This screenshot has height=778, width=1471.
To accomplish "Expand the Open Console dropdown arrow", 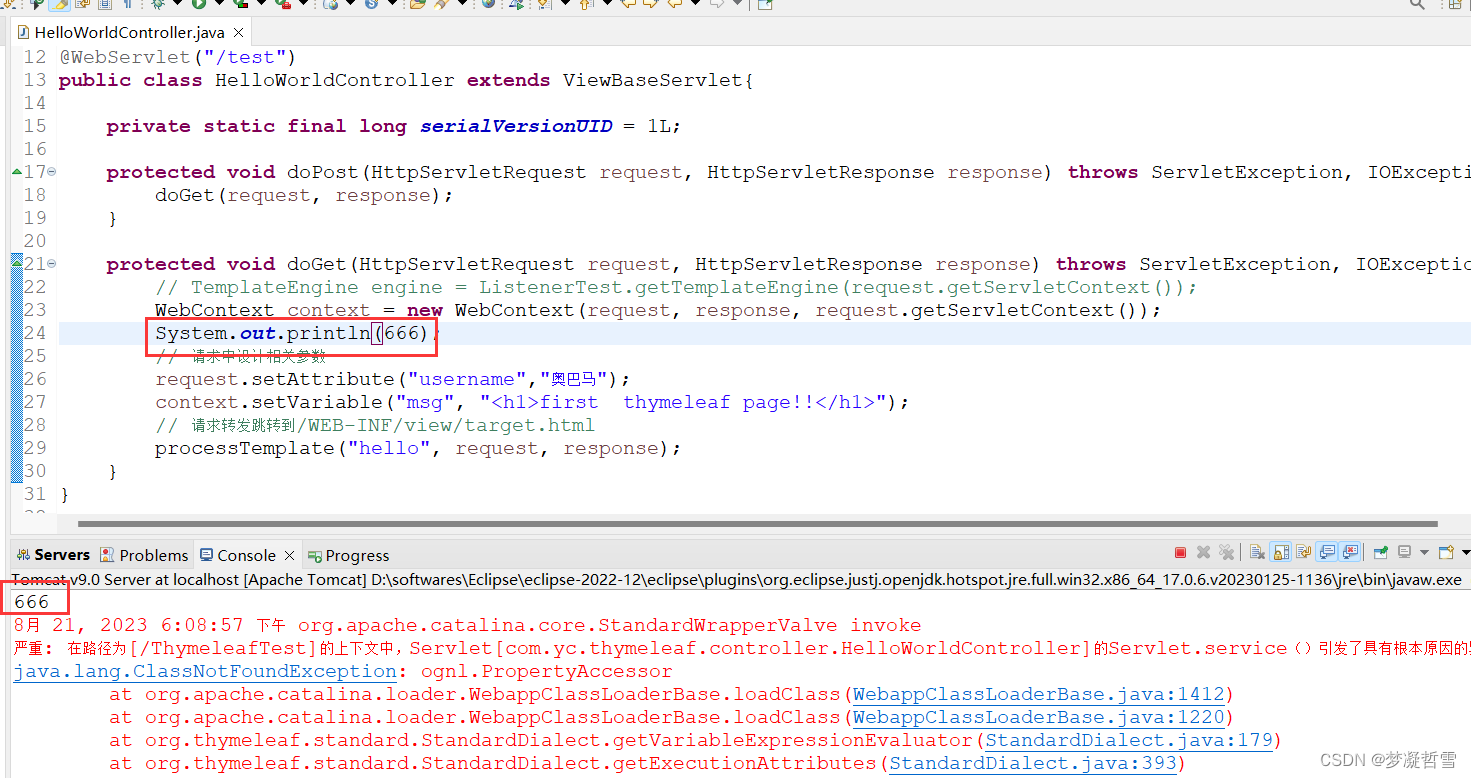I will (1465, 552).
